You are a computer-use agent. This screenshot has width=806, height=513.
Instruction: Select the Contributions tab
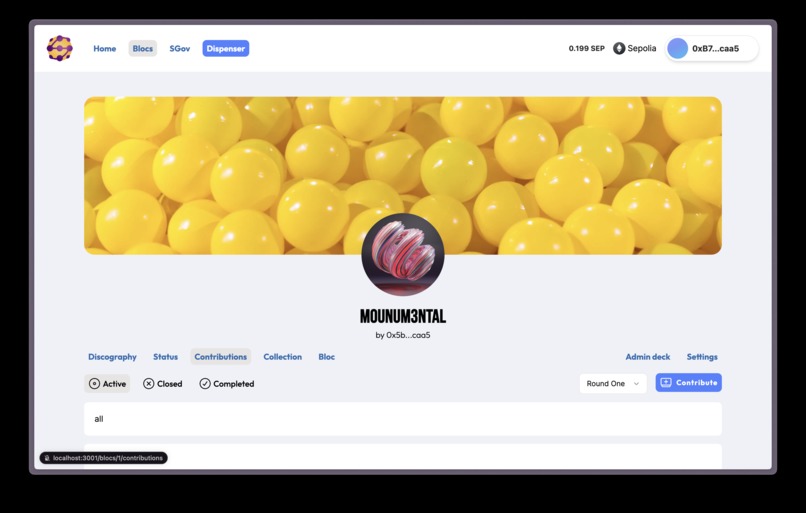point(221,357)
